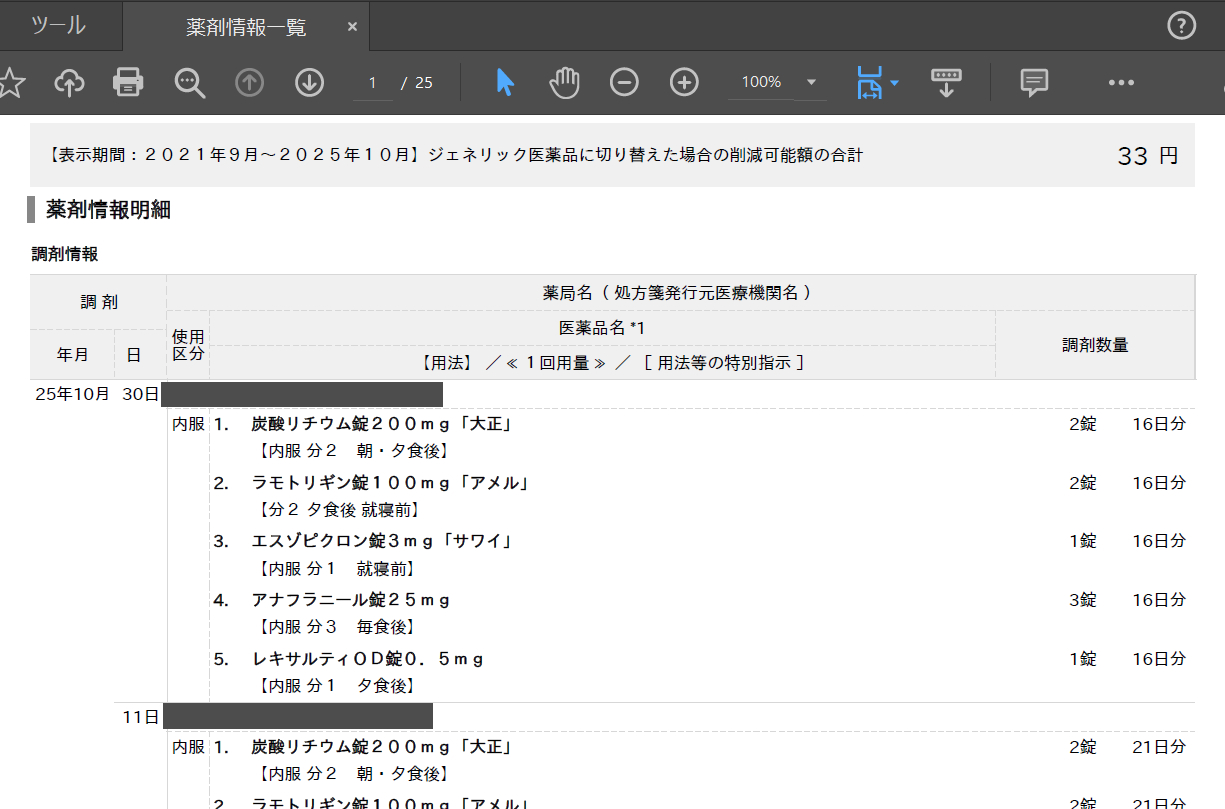Upload file with cloud icon

(69, 83)
